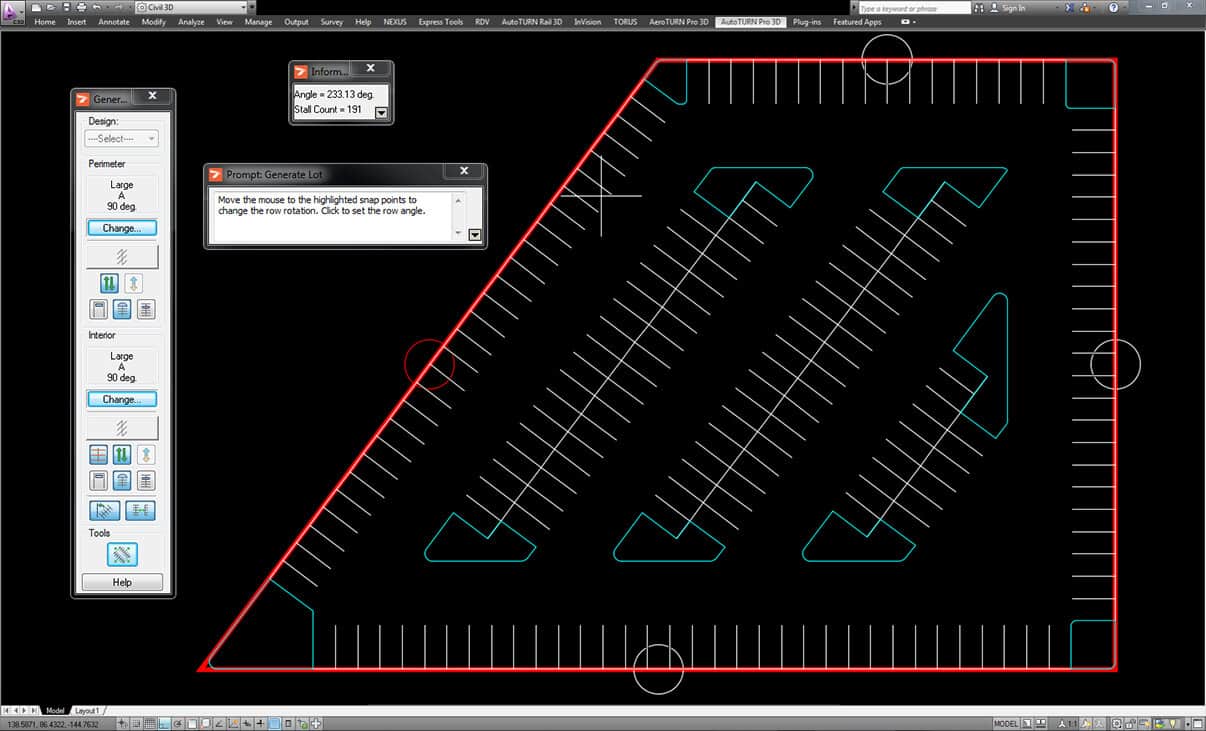1206x731 pixels.
Task: Click Change... button under Perimeter
Action: pos(122,228)
